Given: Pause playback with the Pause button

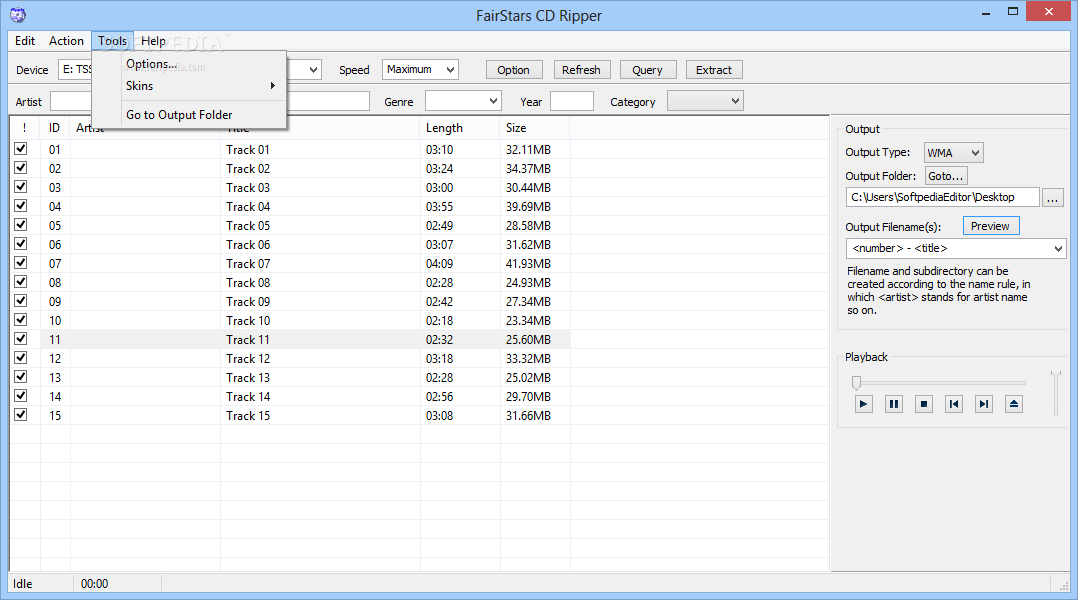Looking at the screenshot, I should 894,404.
